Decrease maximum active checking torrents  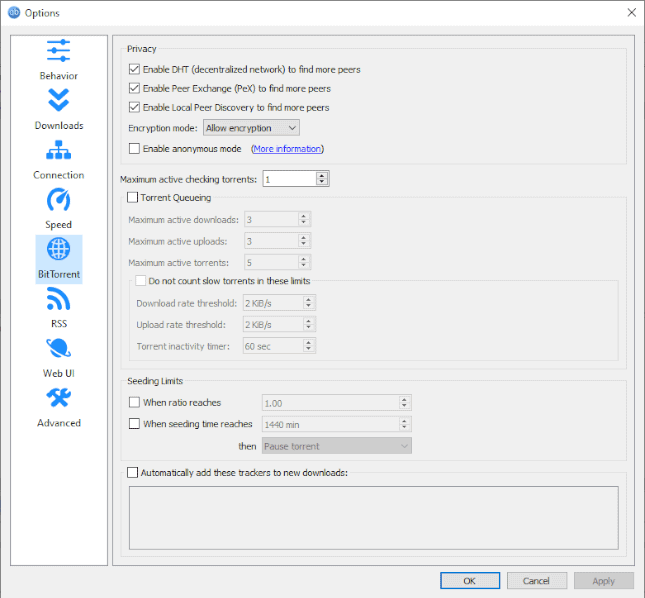tap(322, 182)
